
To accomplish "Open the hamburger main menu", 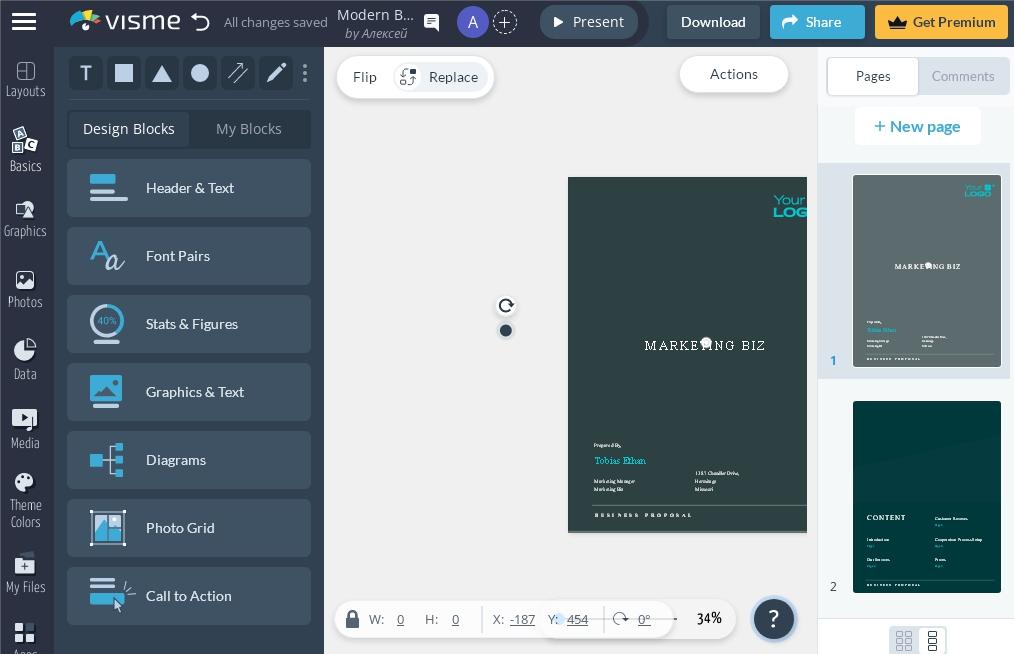I will (24, 21).
